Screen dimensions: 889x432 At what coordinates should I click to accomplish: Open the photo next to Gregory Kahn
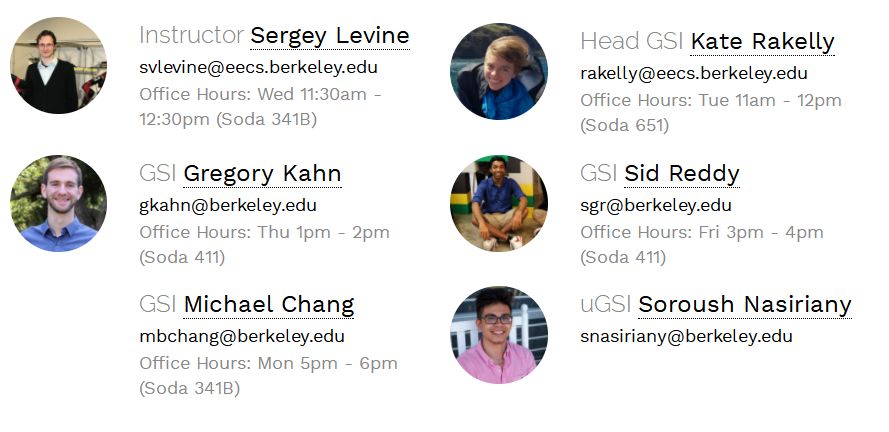coord(58,203)
